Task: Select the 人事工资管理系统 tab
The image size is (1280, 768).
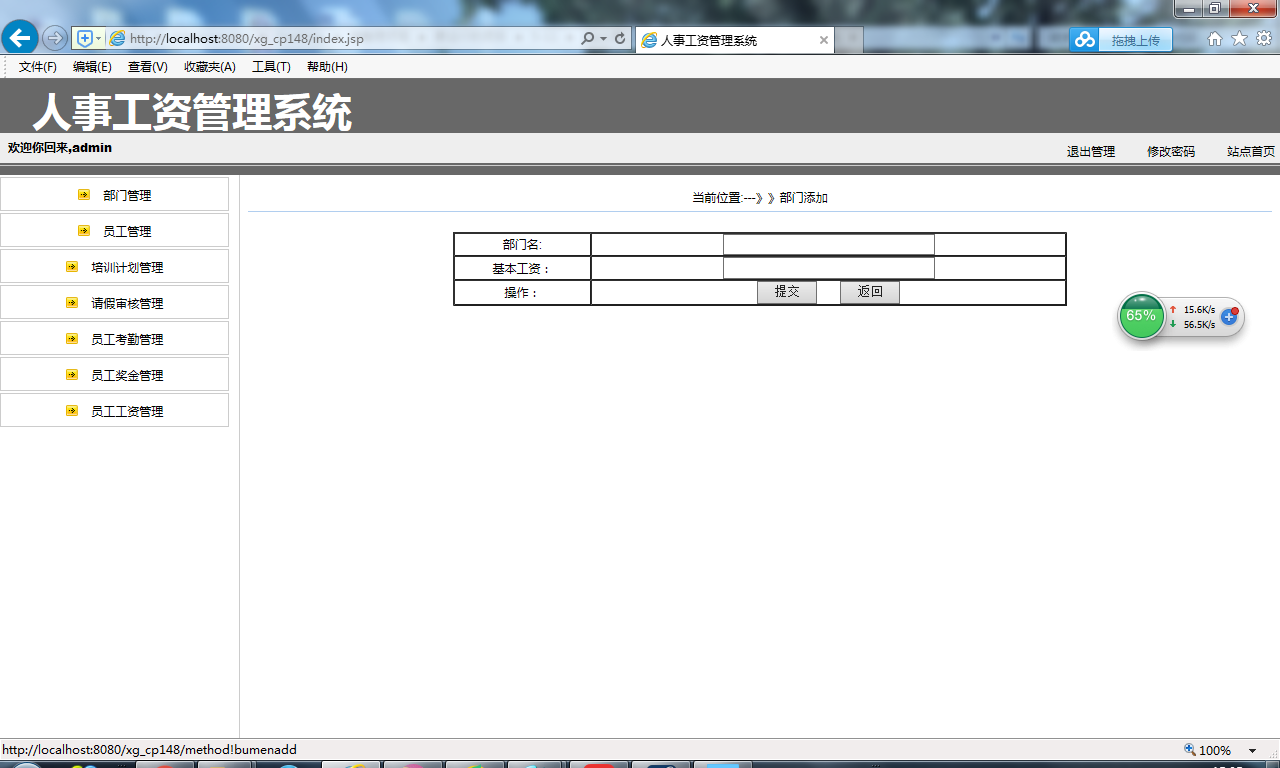Action: pyautogui.click(x=735, y=40)
